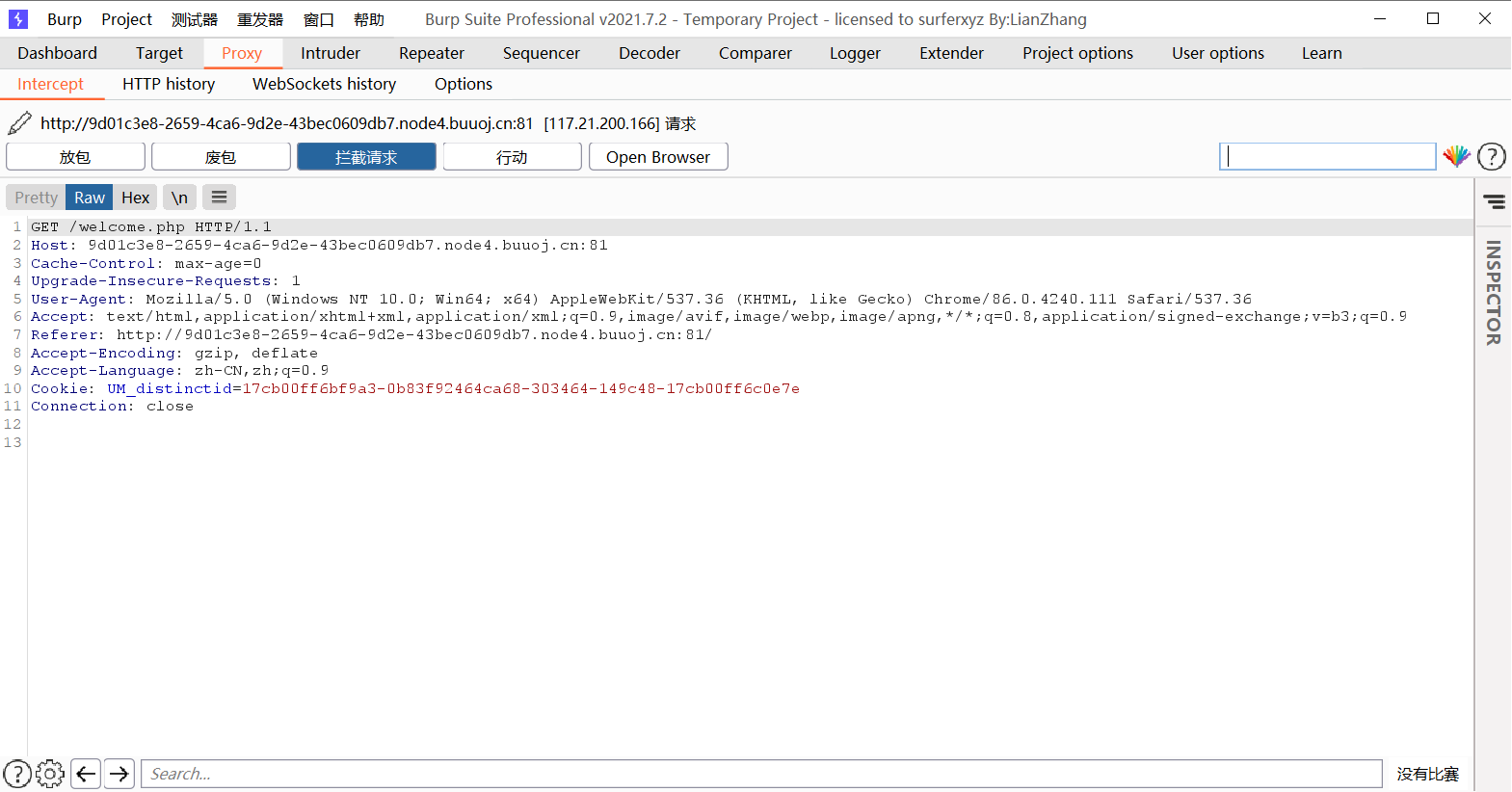Click the Host header line
The width and height of the screenshot is (1512, 792).
(319, 245)
